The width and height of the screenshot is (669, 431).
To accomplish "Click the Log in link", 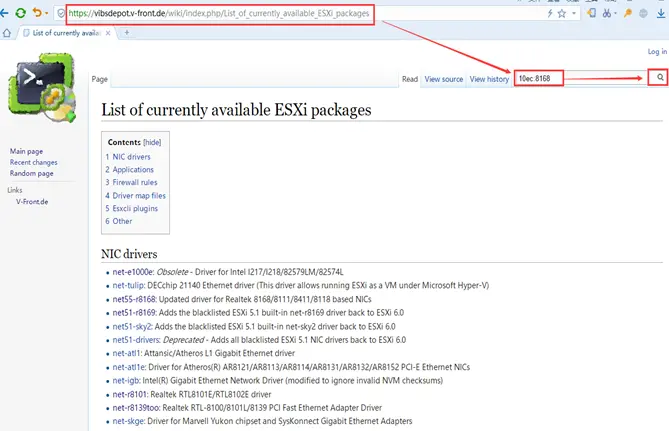I will (x=657, y=51).
